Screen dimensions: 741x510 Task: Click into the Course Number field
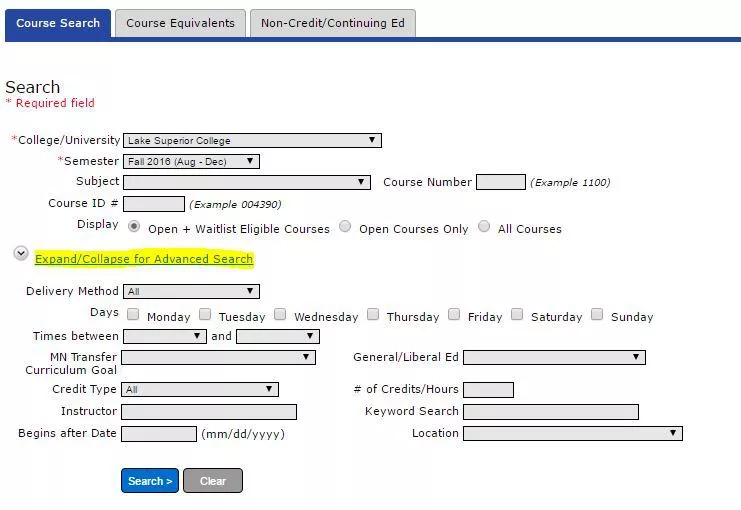(x=500, y=182)
